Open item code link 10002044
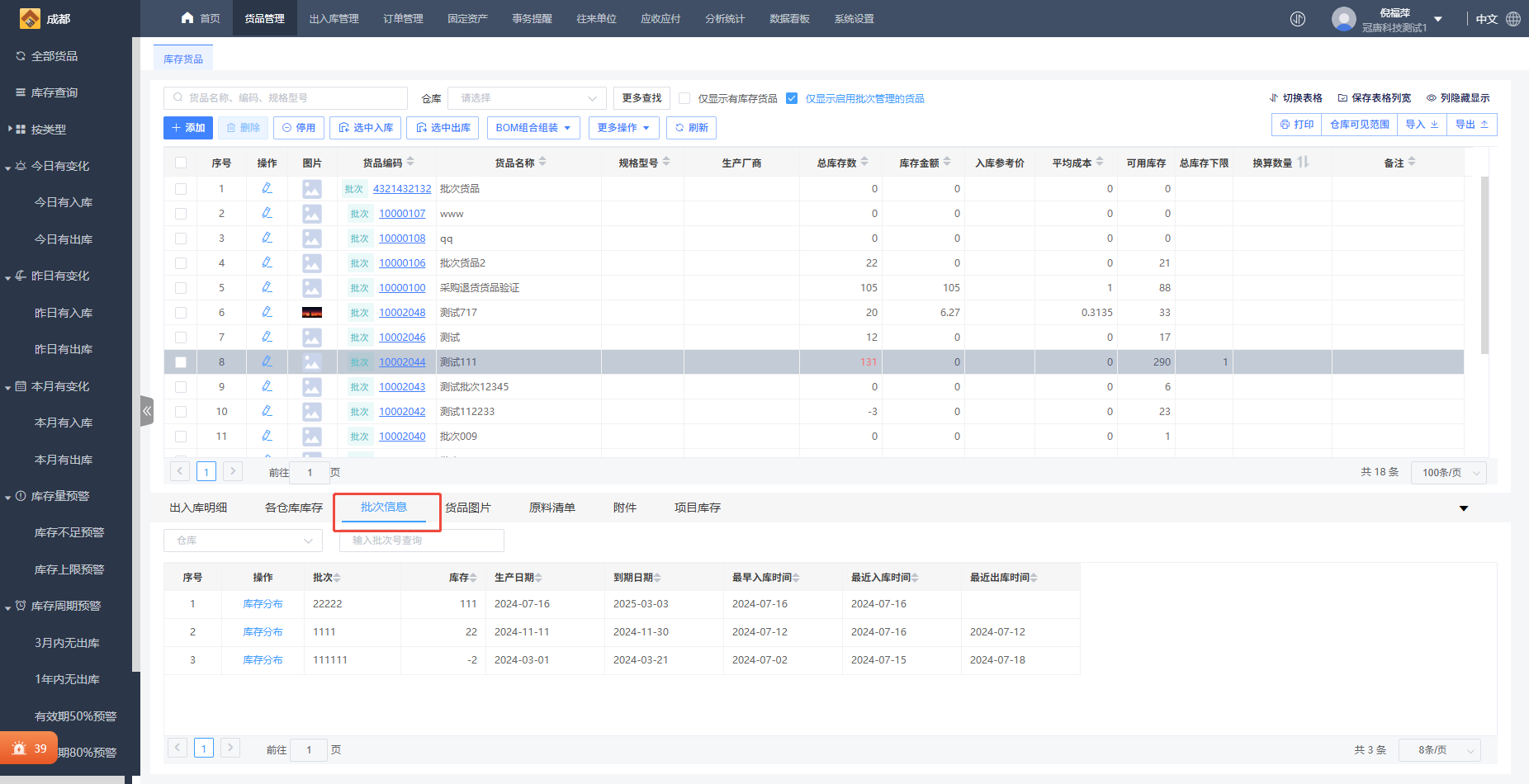 click(x=402, y=362)
